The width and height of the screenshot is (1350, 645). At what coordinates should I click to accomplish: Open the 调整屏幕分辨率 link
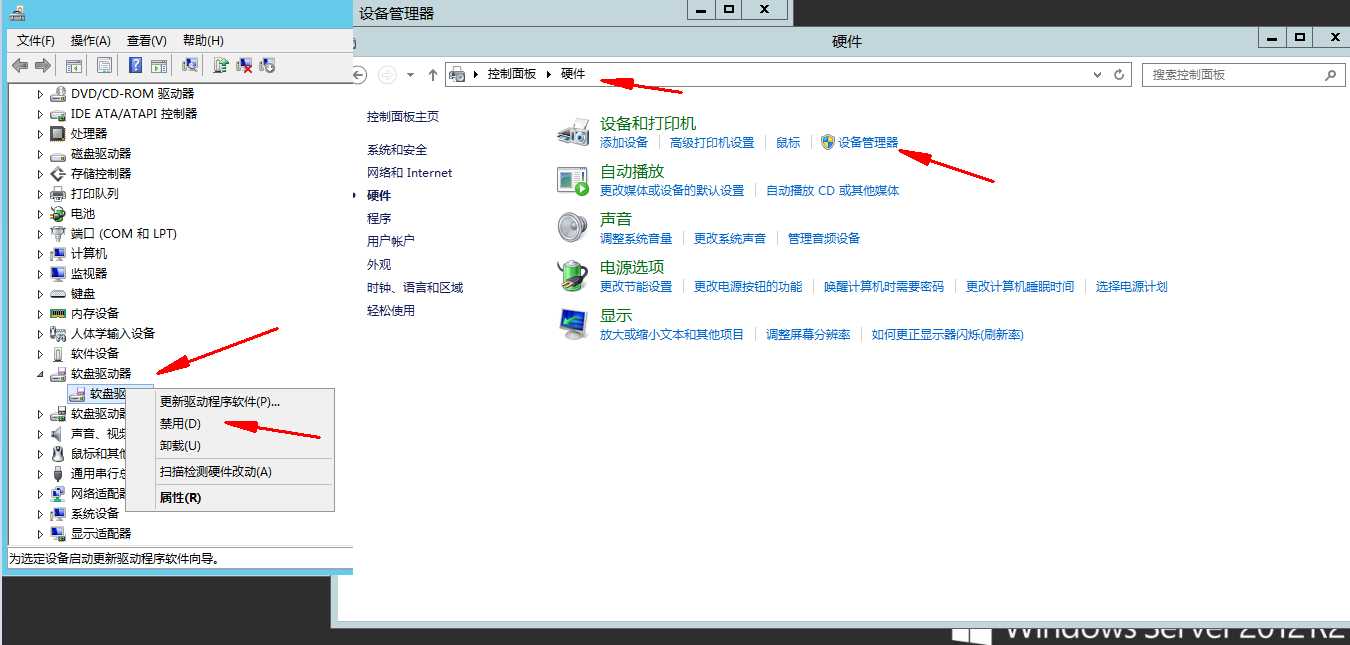click(808, 334)
